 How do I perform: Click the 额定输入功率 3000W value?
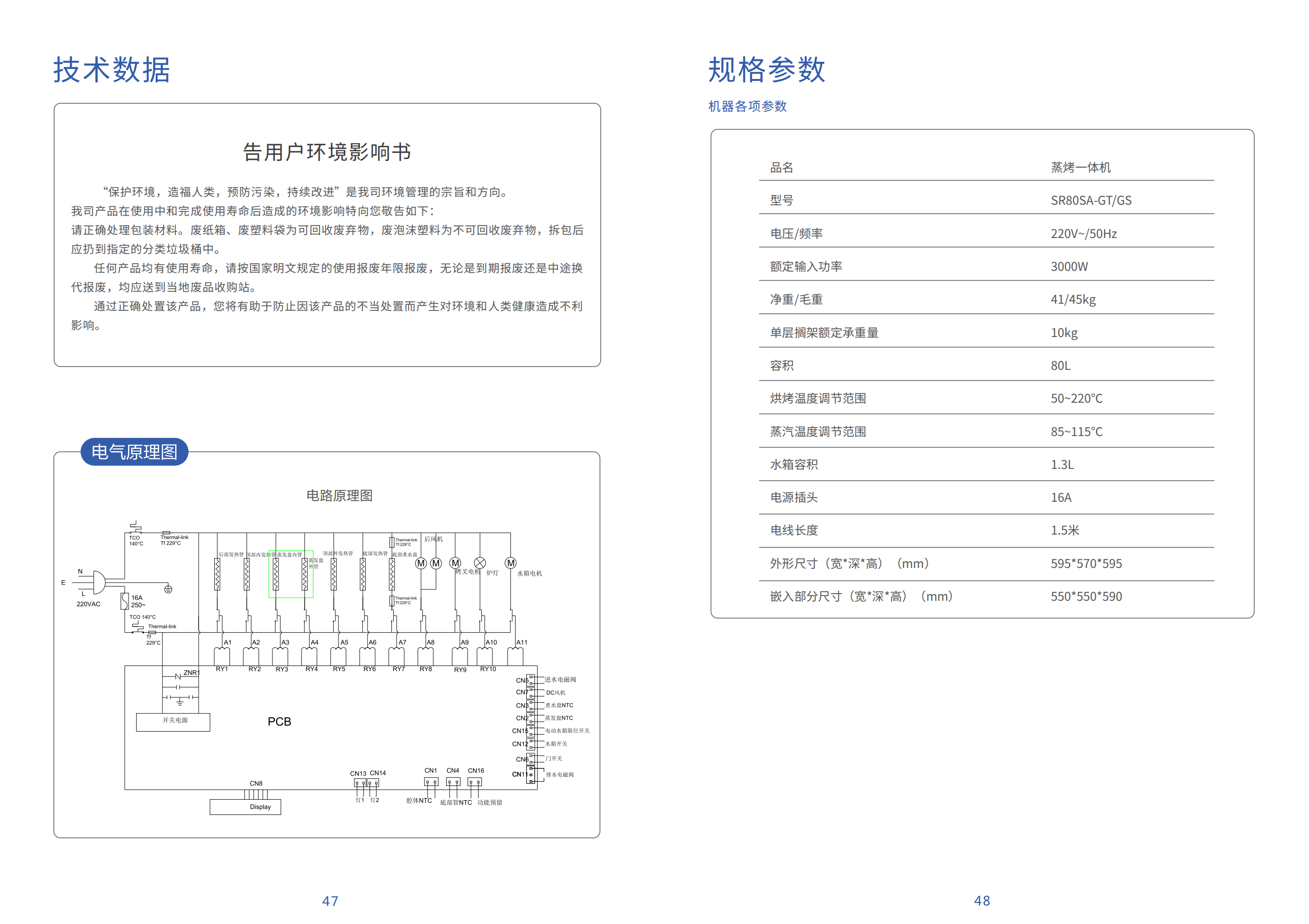click(x=1069, y=267)
